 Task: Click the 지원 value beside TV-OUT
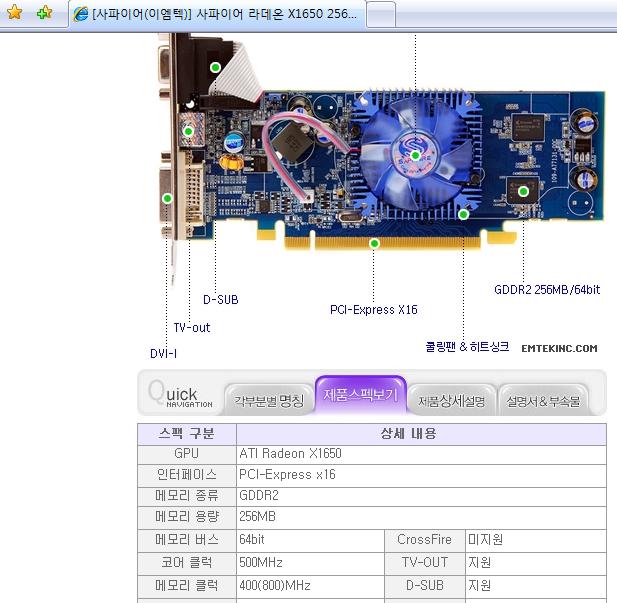[x=479, y=562]
